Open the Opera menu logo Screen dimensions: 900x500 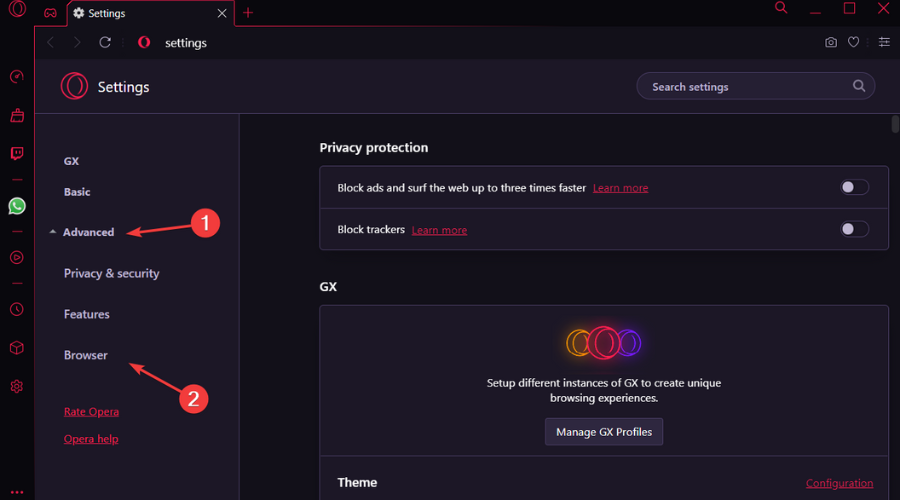click(17, 8)
